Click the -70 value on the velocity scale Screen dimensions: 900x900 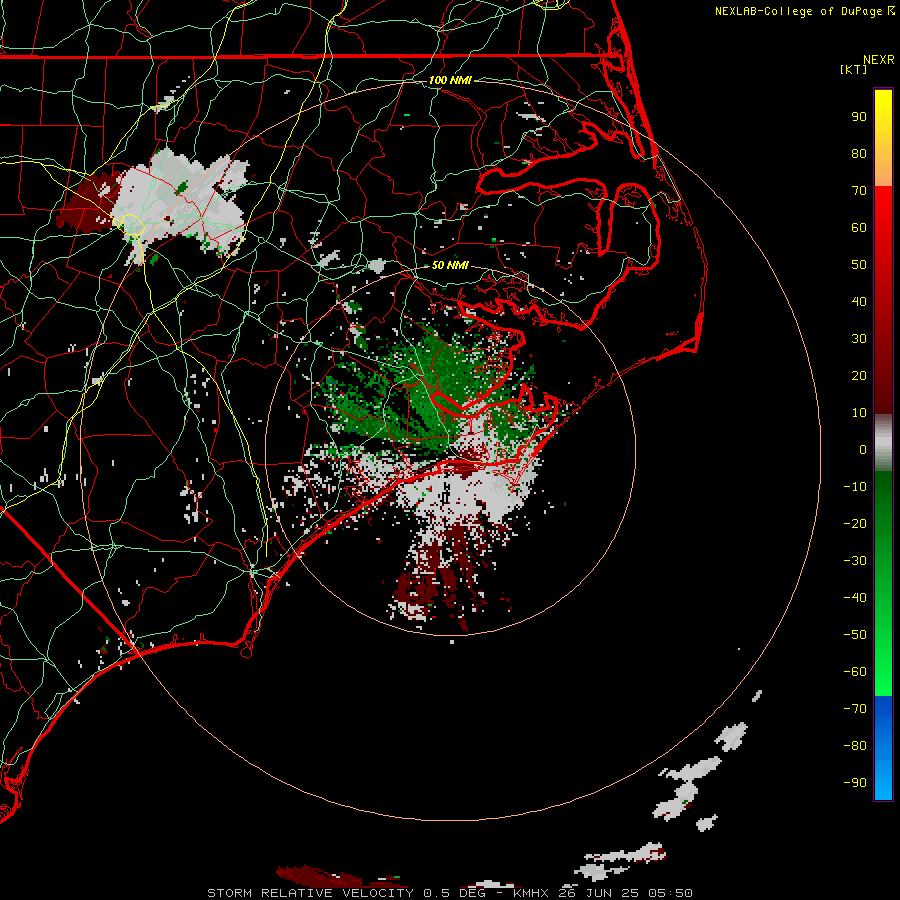pos(855,709)
